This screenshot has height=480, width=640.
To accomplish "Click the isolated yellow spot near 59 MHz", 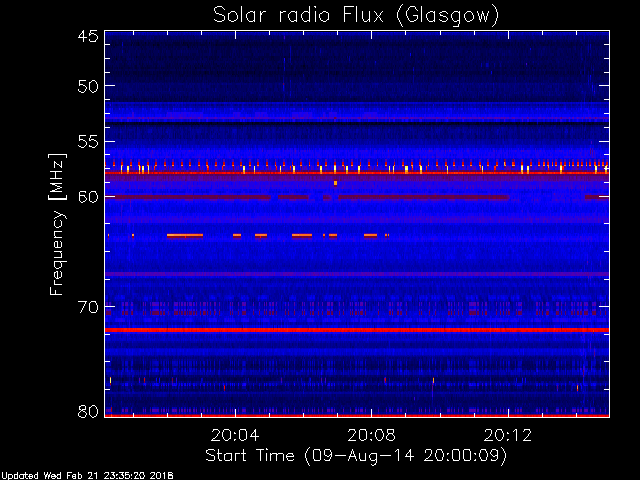I will click(336, 183).
